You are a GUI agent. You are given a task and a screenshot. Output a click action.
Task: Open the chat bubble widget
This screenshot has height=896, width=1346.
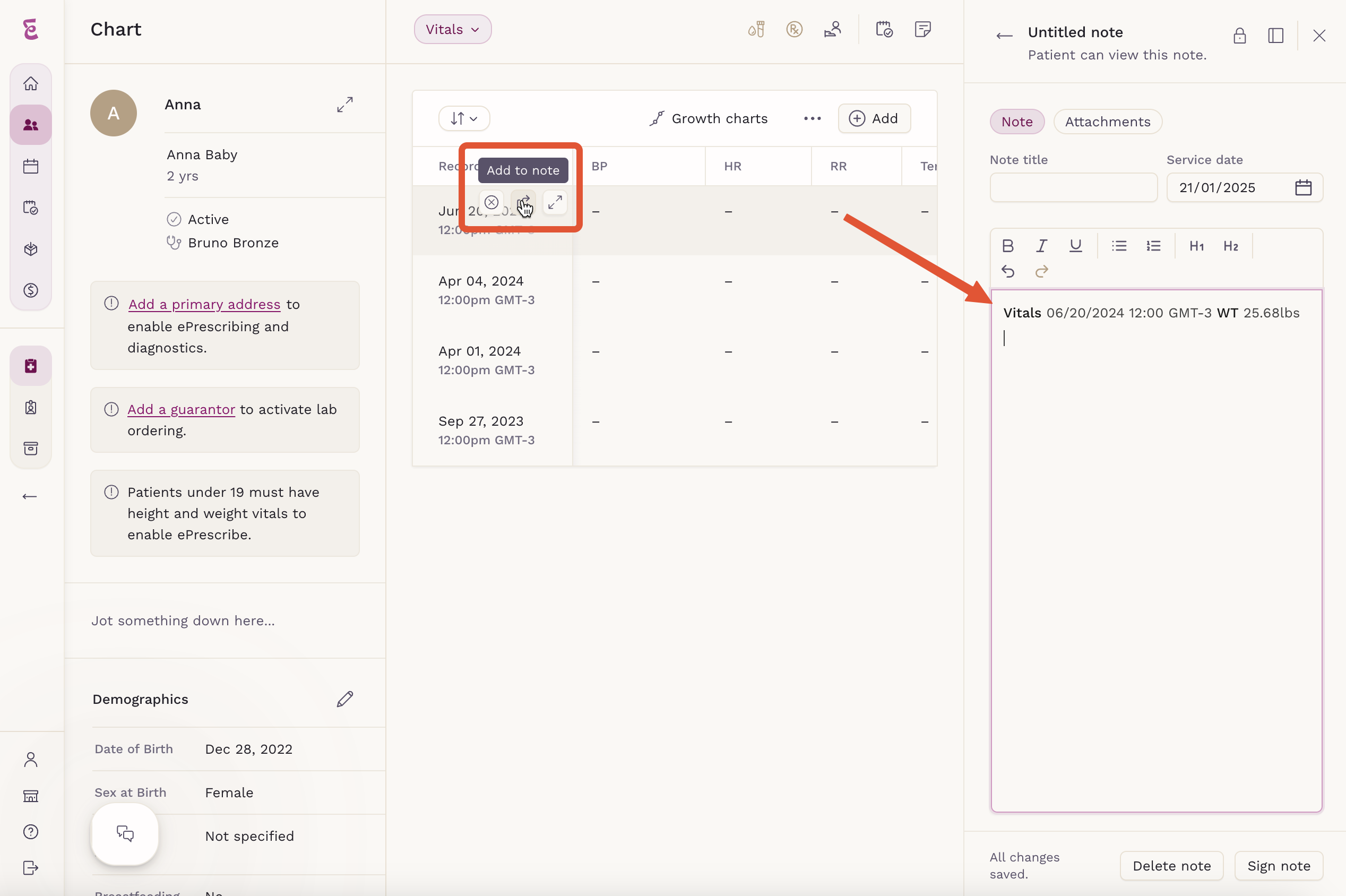[125, 834]
